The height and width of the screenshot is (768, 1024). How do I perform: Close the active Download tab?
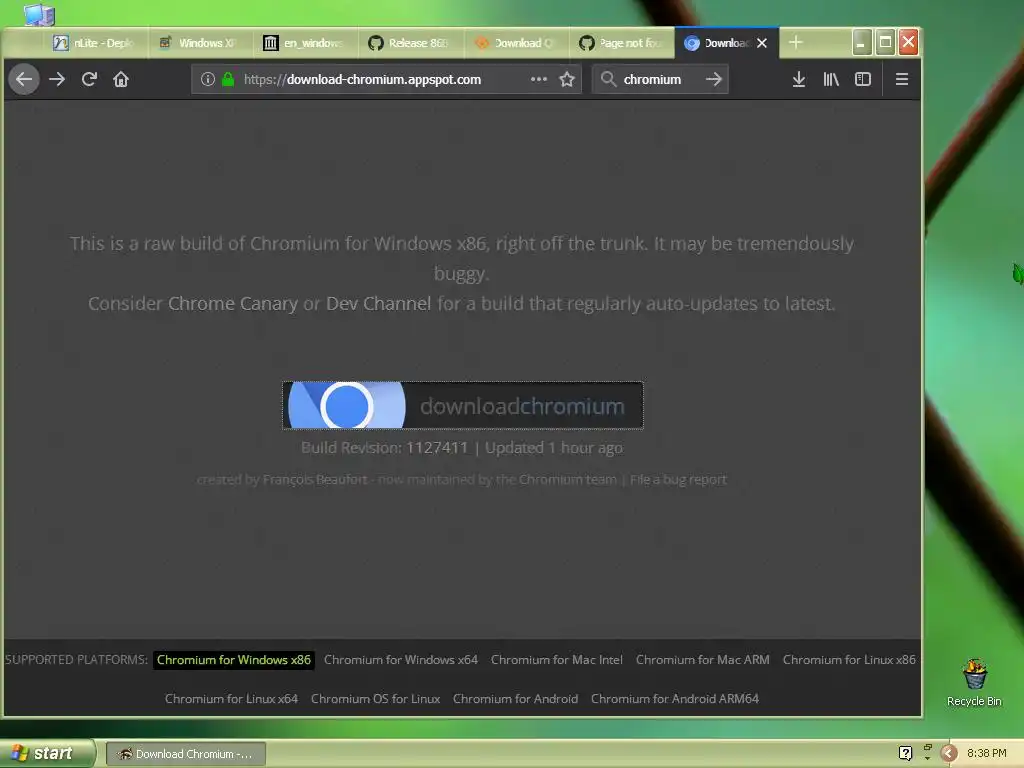pyautogui.click(x=762, y=43)
